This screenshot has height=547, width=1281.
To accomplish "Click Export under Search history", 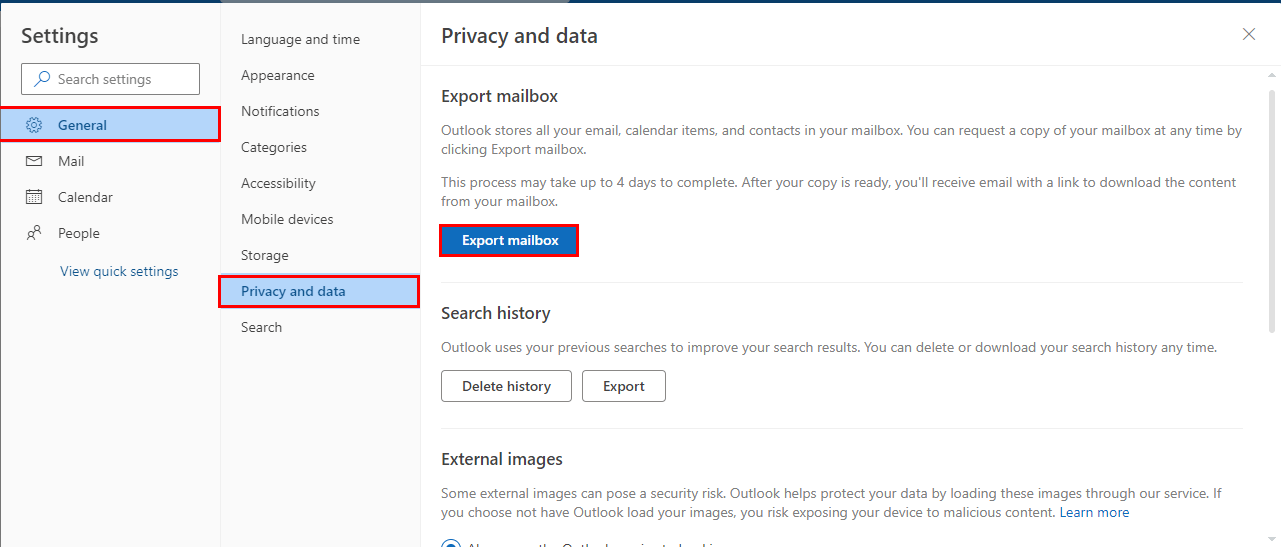I will pyautogui.click(x=623, y=386).
